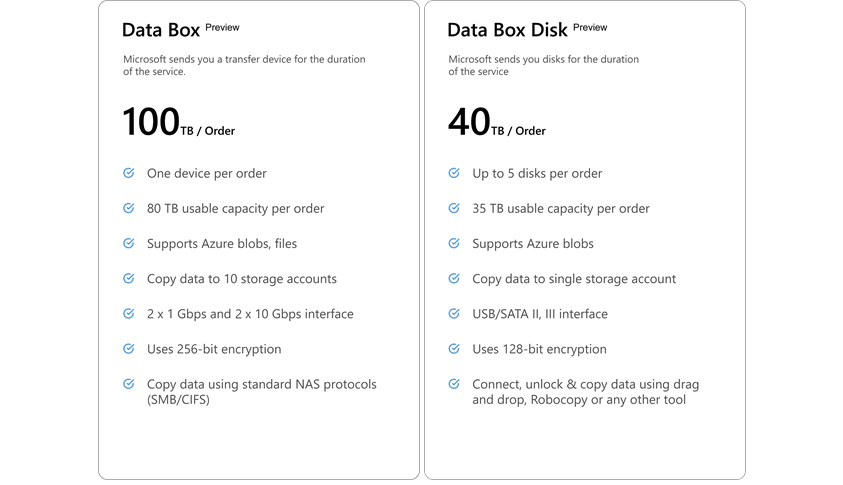Click the 2 x 10 Gbps interface text
This screenshot has height=485, width=843.
pos(294,314)
